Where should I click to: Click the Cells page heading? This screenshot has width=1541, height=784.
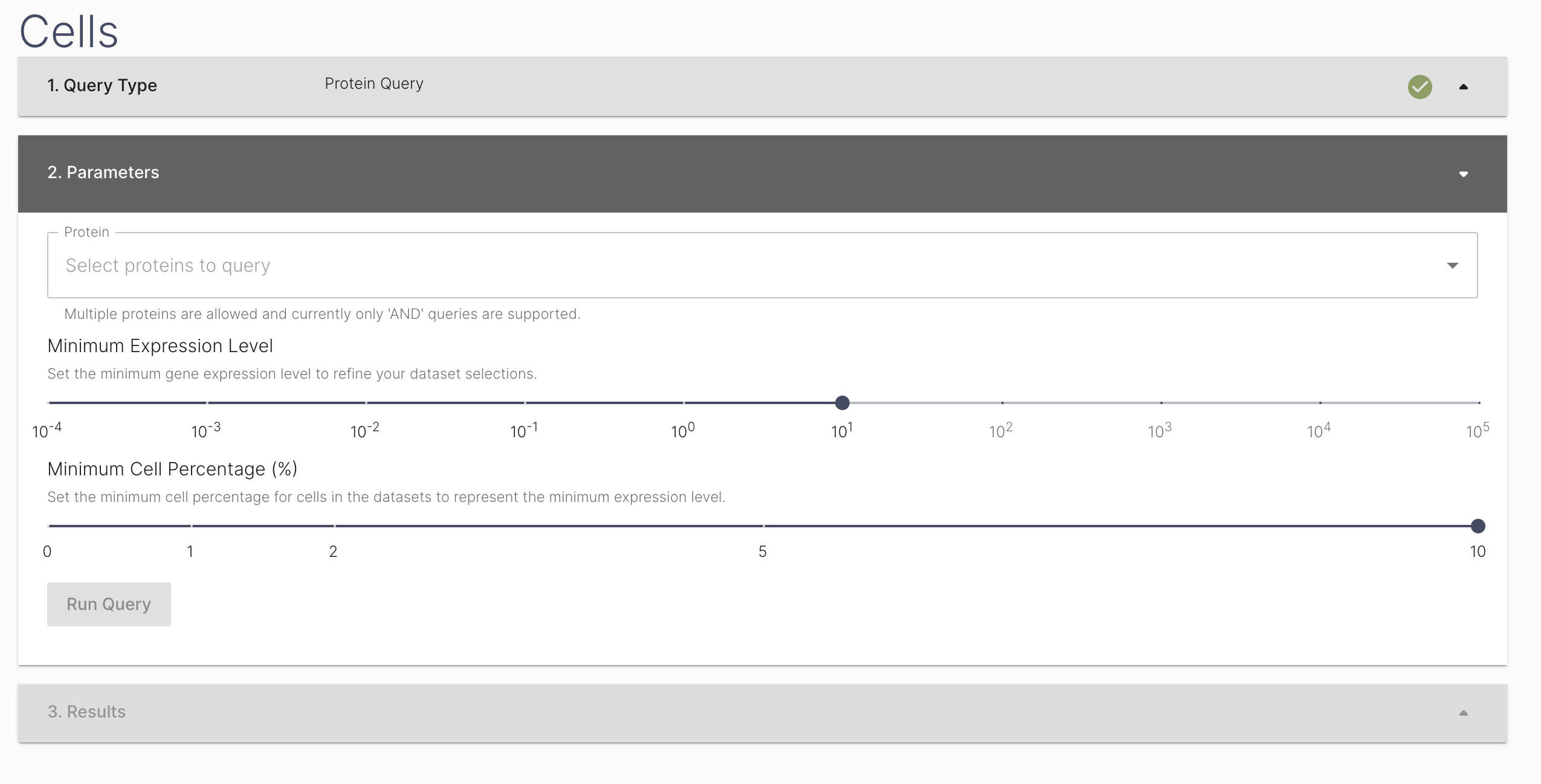(68, 31)
